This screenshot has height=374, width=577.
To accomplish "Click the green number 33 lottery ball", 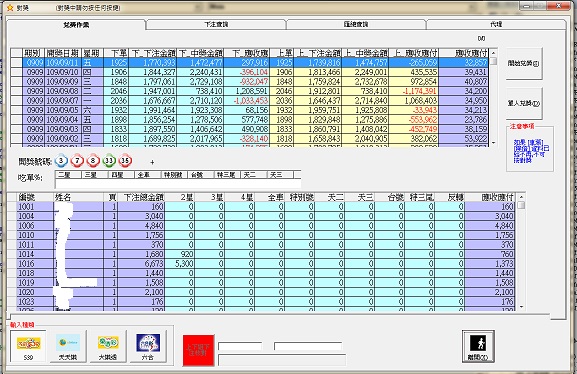I will coord(109,161).
